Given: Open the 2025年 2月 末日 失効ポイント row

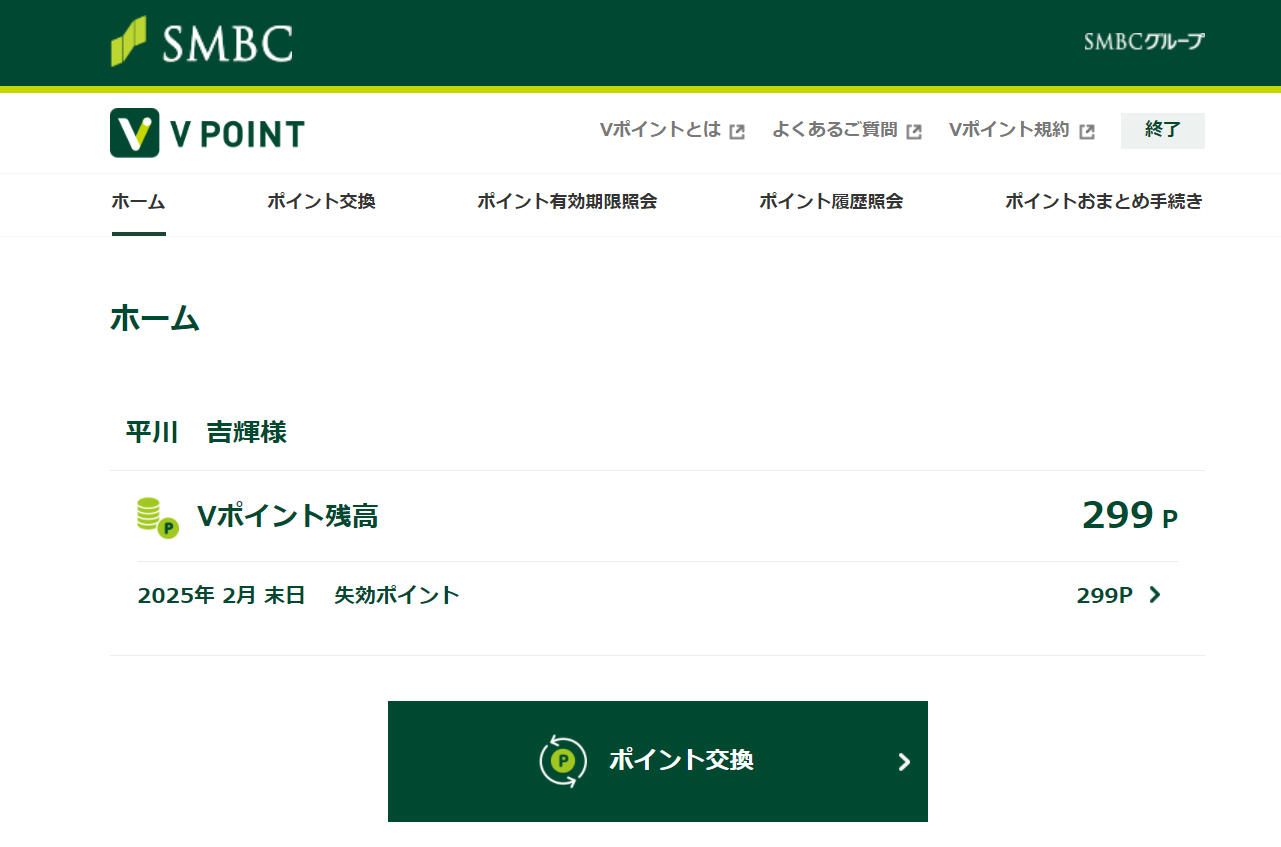Looking at the screenshot, I should [x=298, y=595].
